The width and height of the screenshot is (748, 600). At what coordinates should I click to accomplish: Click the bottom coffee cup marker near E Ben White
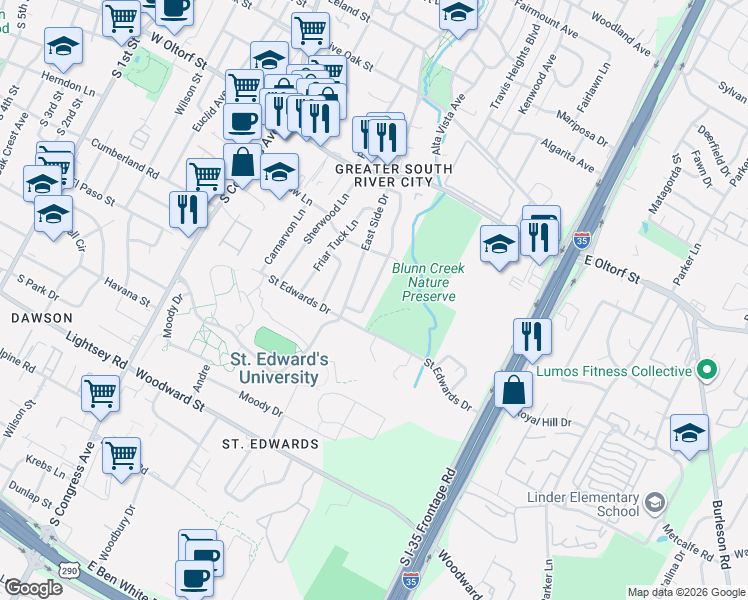pyautogui.click(x=195, y=579)
